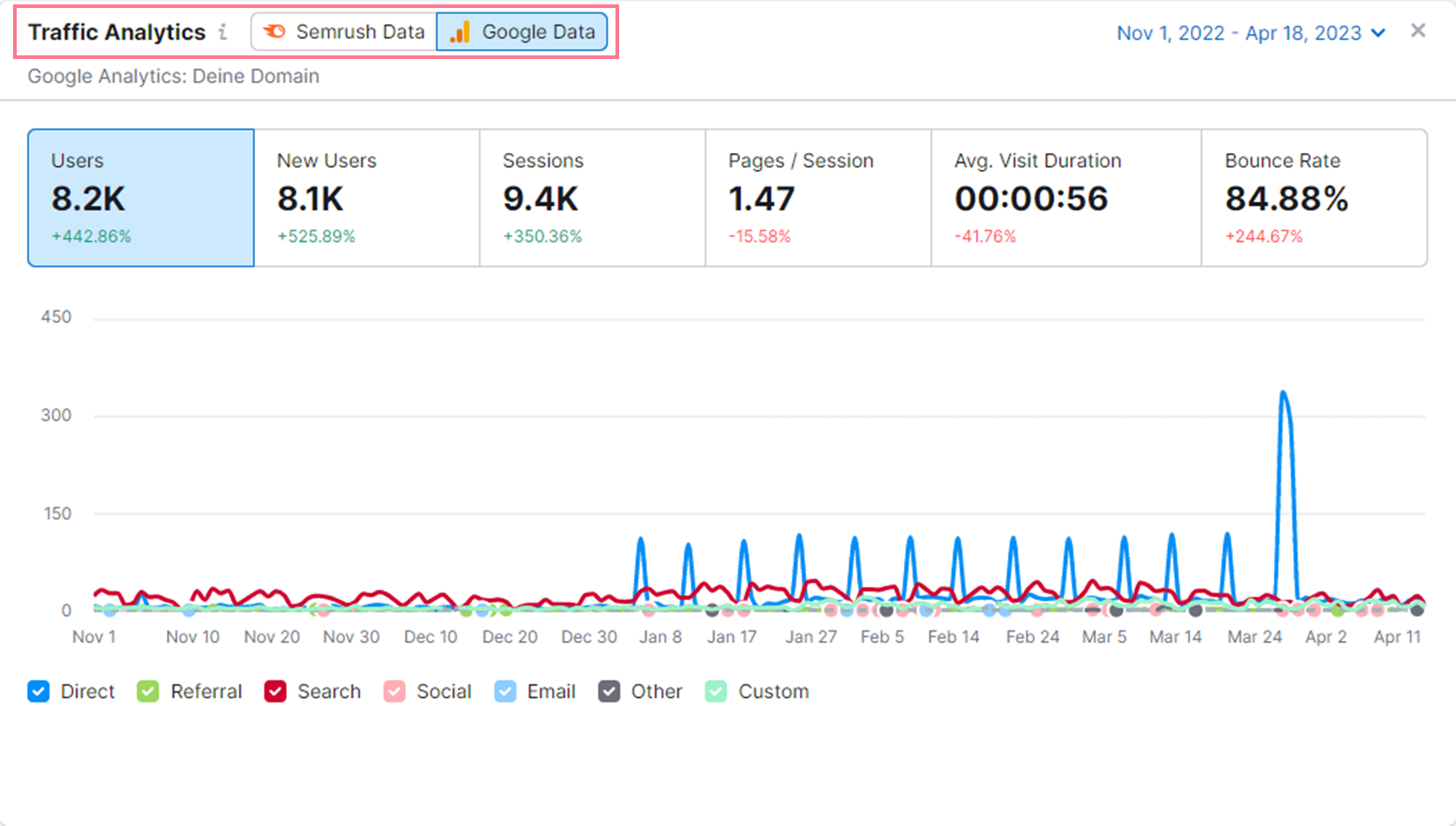Viewport: 1456px width, 826px height.
Task: Click the date range chevron arrow
Action: [x=1377, y=33]
